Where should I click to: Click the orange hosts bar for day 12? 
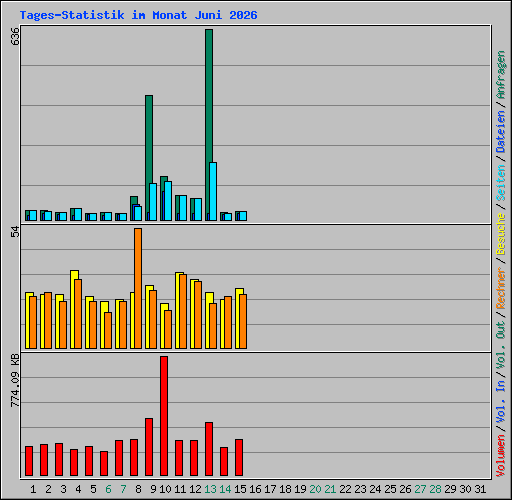[x=198, y=315]
